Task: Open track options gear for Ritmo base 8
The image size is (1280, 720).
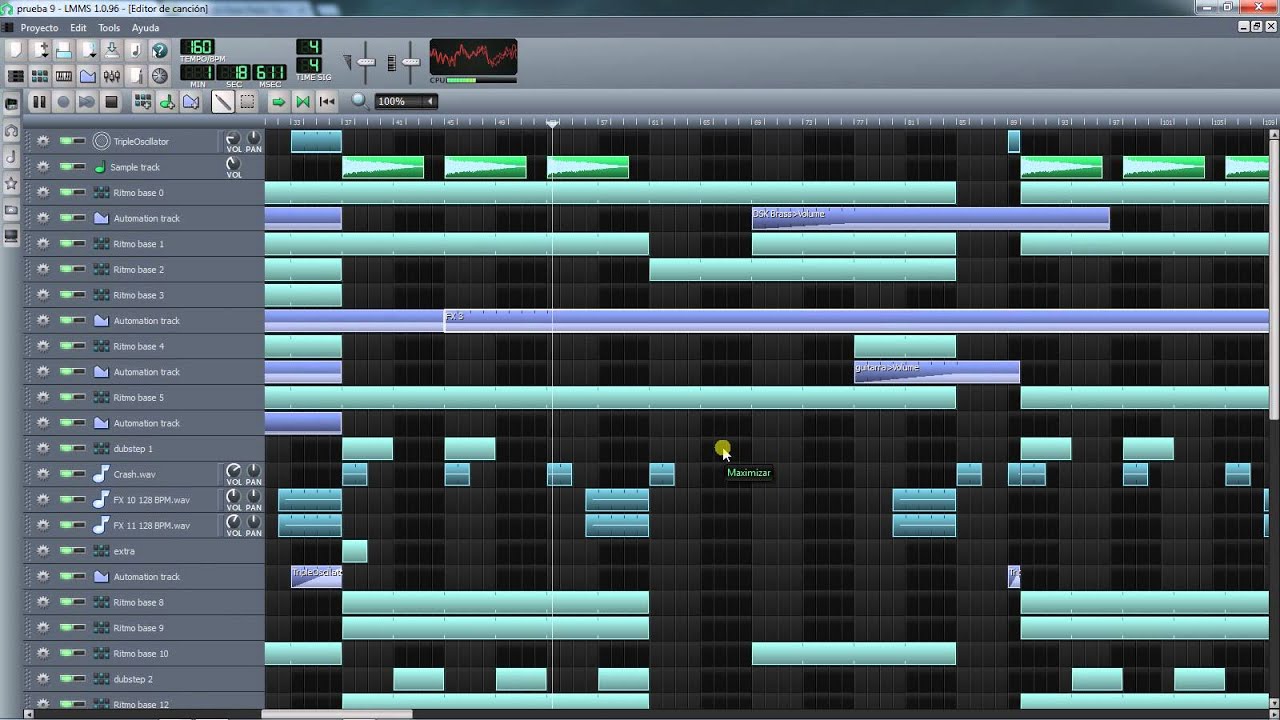Action: click(x=43, y=602)
